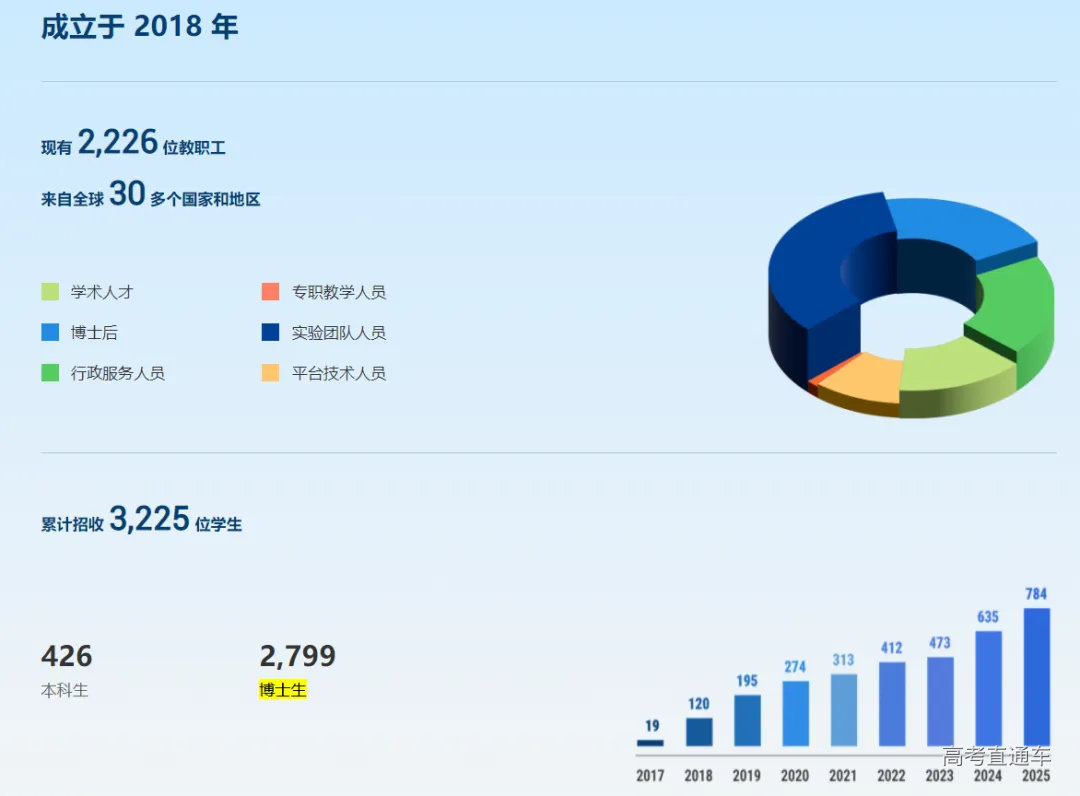The width and height of the screenshot is (1080, 796).
Task: Click the 成立于 2018 年 heading
Action: click(x=139, y=27)
